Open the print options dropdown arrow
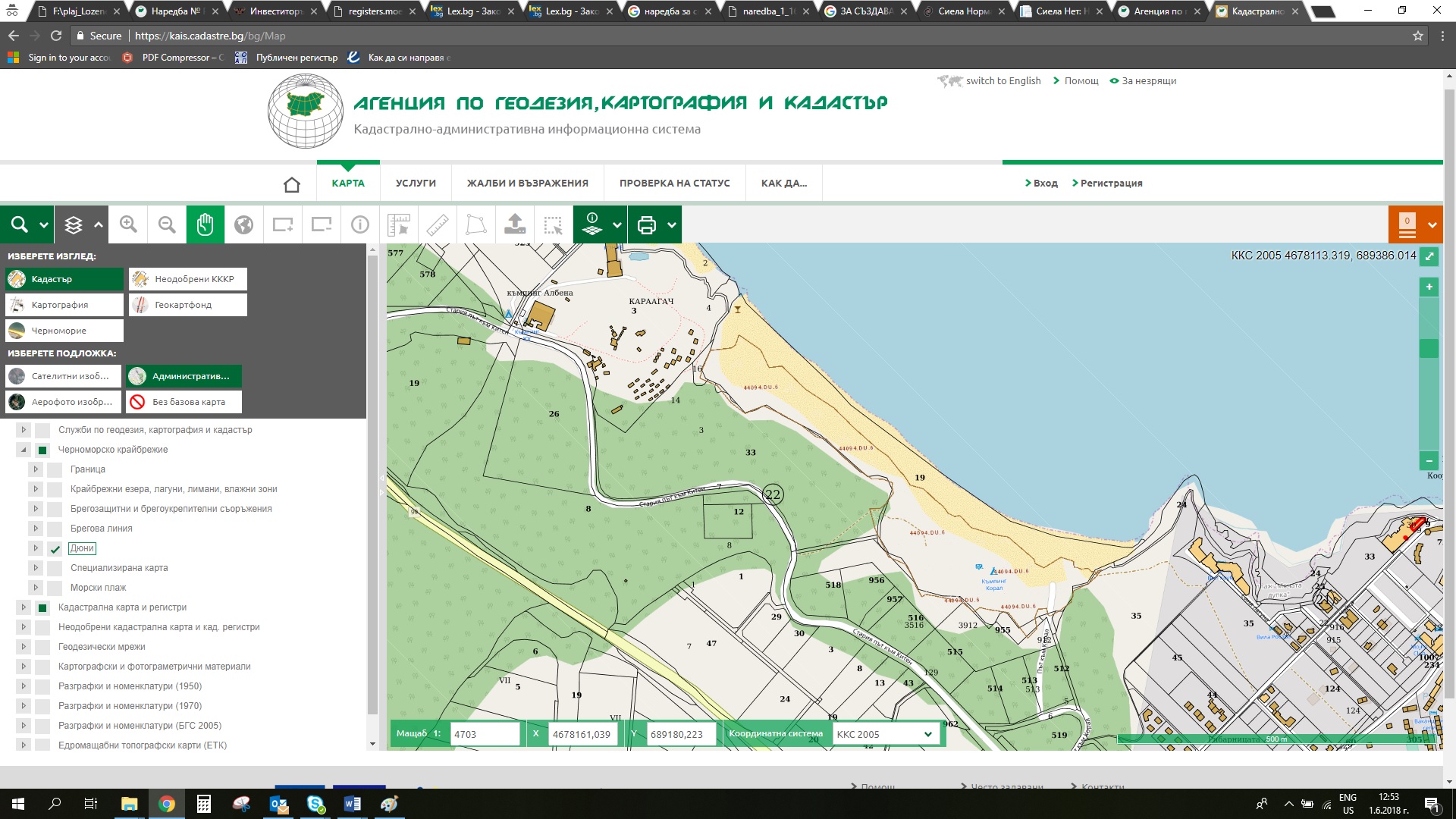Screen dimensions: 1456x819 (672, 224)
